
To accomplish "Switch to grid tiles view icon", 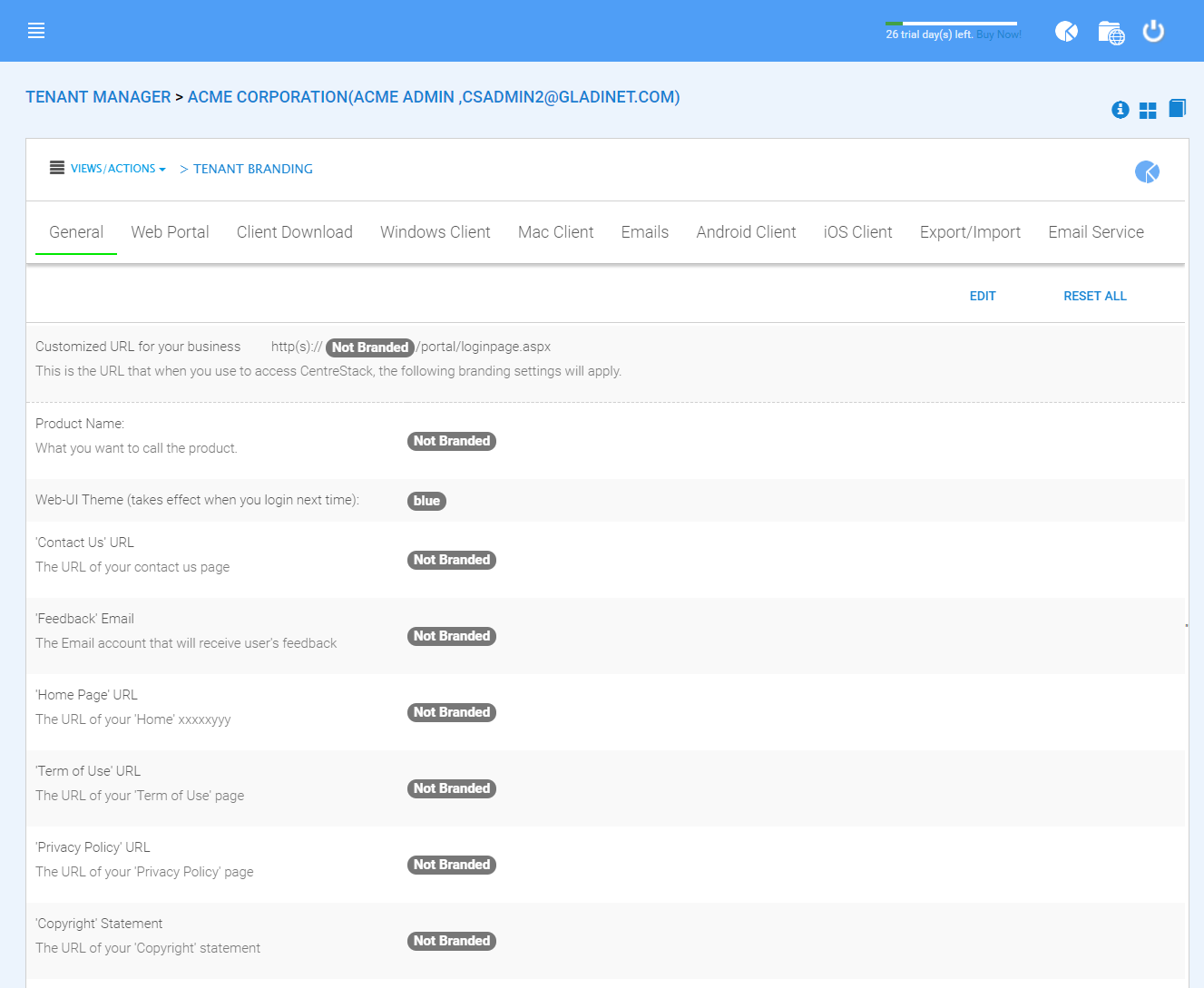I will pyautogui.click(x=1148, y=111).
